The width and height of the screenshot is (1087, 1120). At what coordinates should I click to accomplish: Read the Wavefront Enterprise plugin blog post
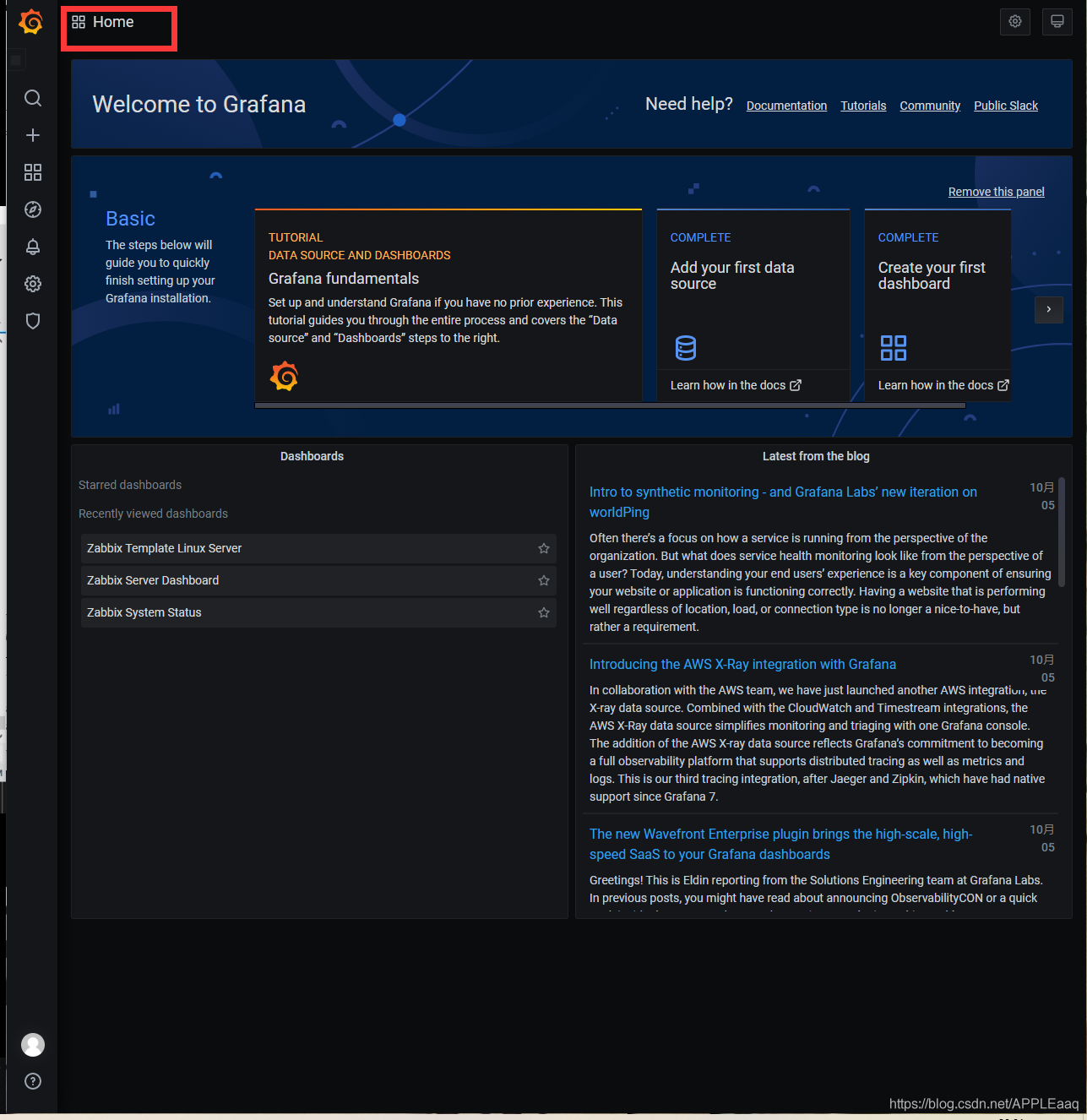pos(781,844)
